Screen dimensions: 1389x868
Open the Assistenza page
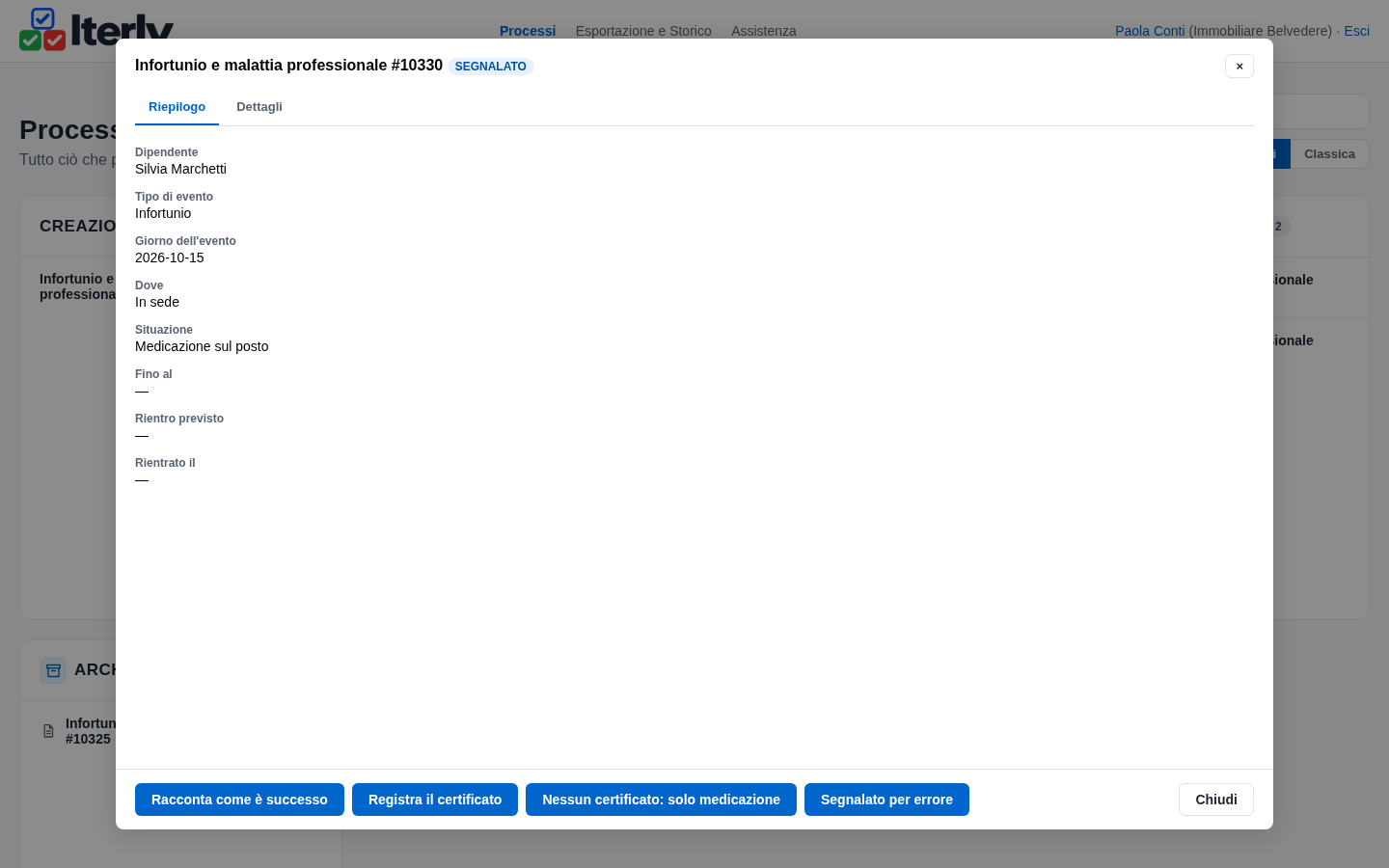click(x=764, y=31)
